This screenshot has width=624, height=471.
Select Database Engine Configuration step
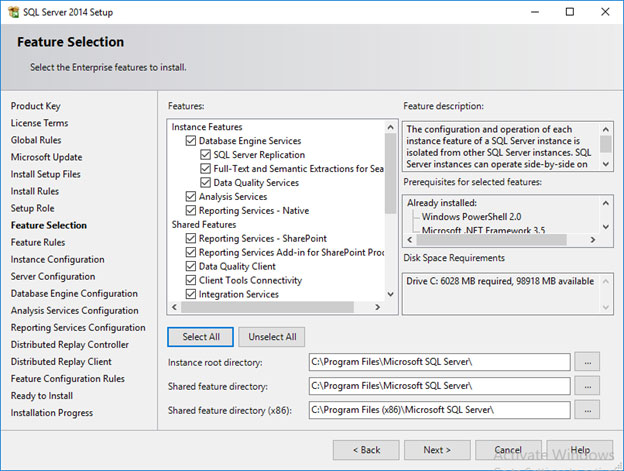[x=74, y=294]
